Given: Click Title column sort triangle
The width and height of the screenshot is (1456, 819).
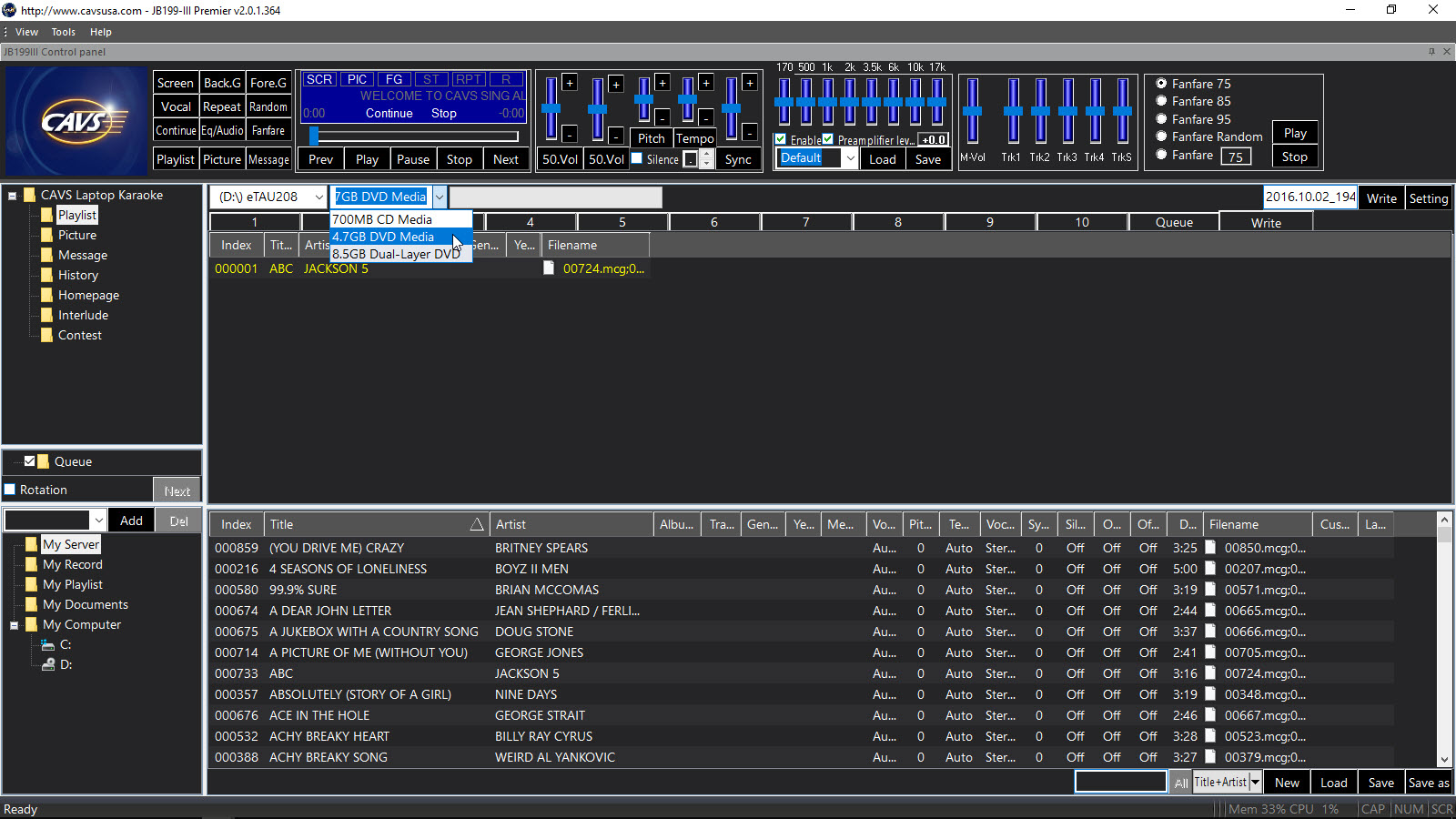Looking at the screenshot, I should coord(477,524).
